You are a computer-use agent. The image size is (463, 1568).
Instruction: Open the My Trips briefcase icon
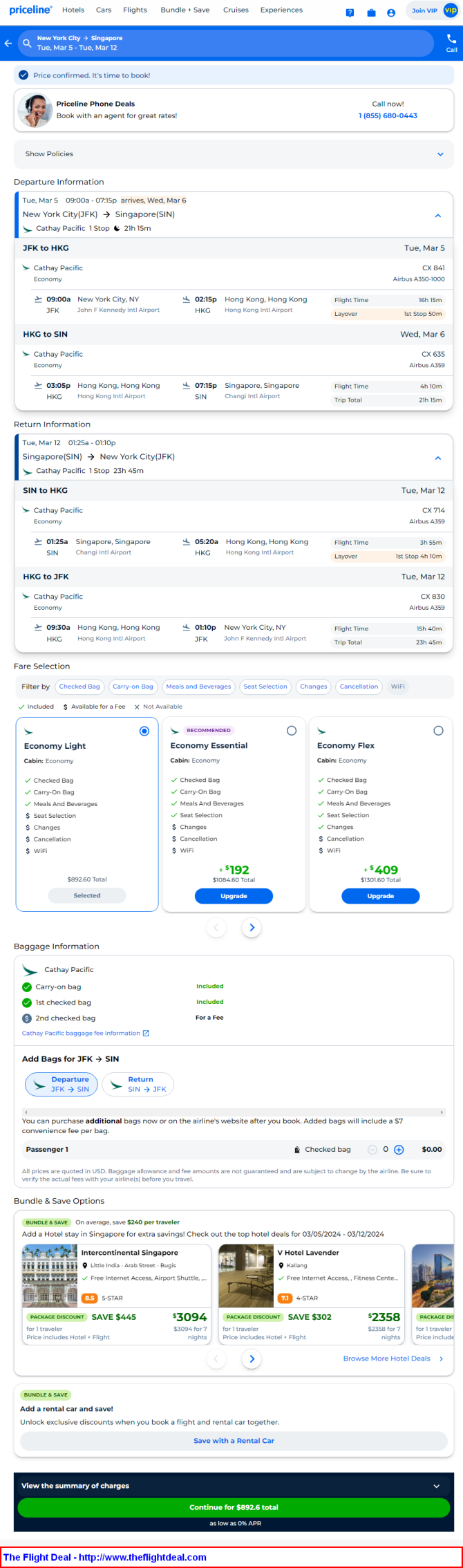pyautogui.click(x=371, y=12)
